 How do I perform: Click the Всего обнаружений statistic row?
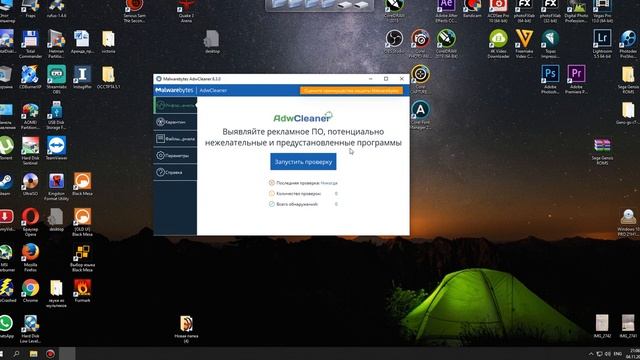[x=303, y=204]
